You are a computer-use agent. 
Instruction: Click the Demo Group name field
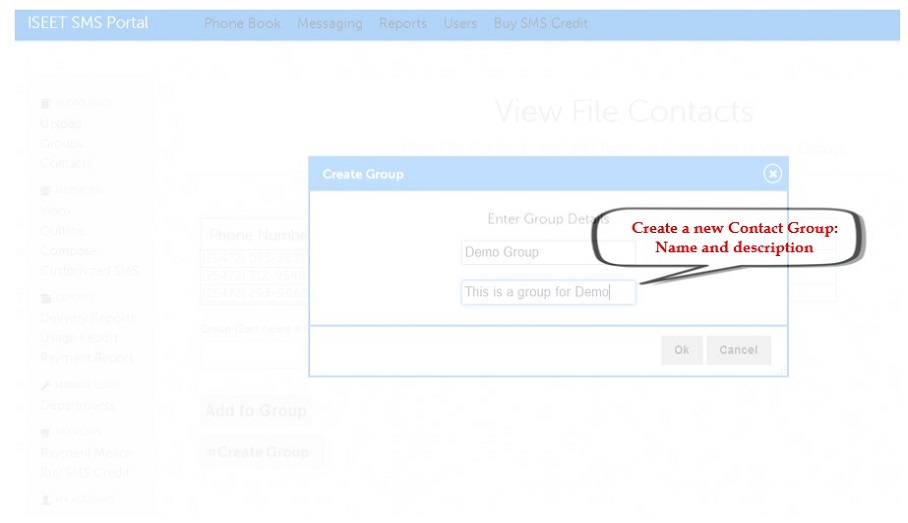point(547,252)
